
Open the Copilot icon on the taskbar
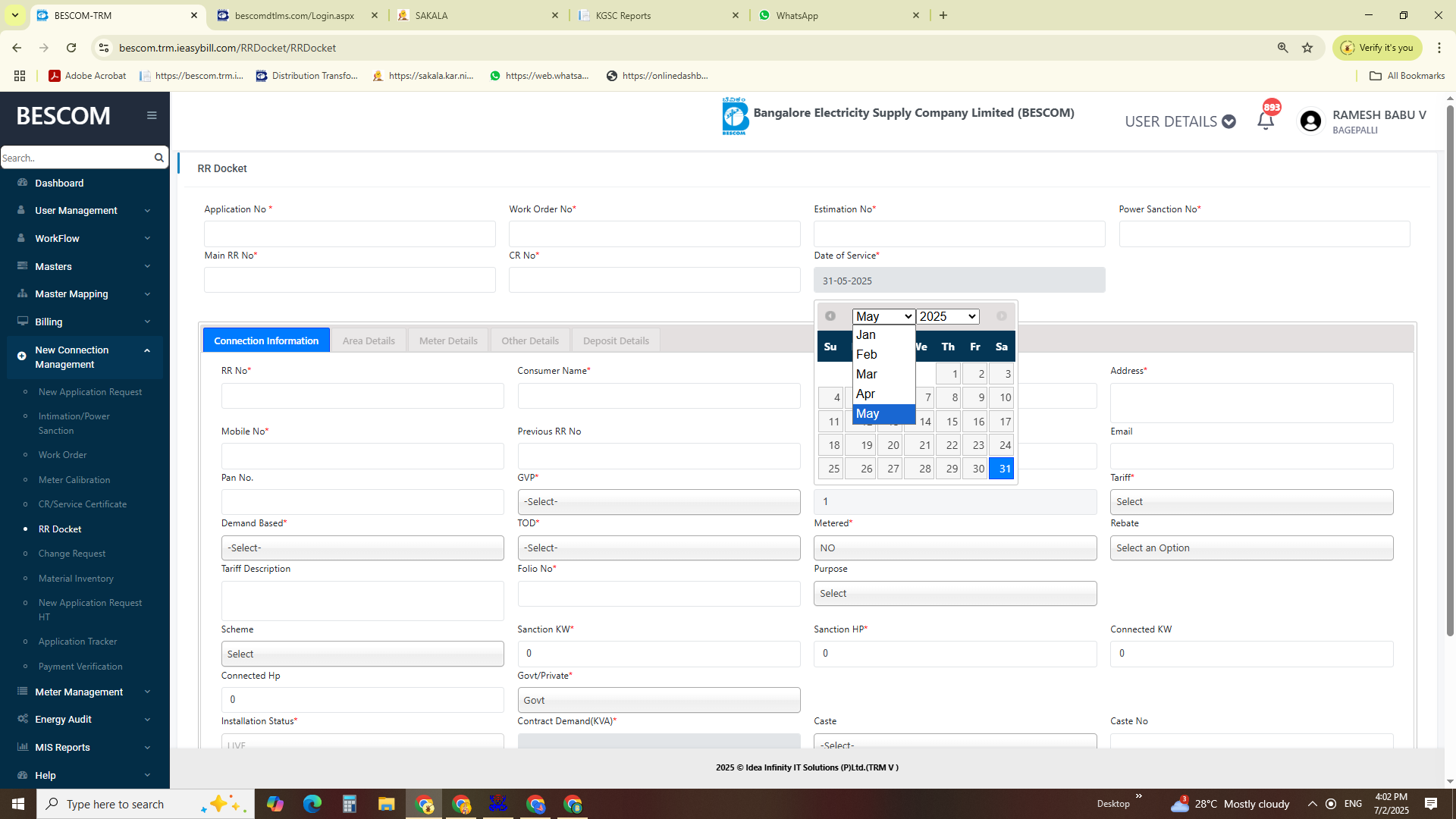pos(275,804)
